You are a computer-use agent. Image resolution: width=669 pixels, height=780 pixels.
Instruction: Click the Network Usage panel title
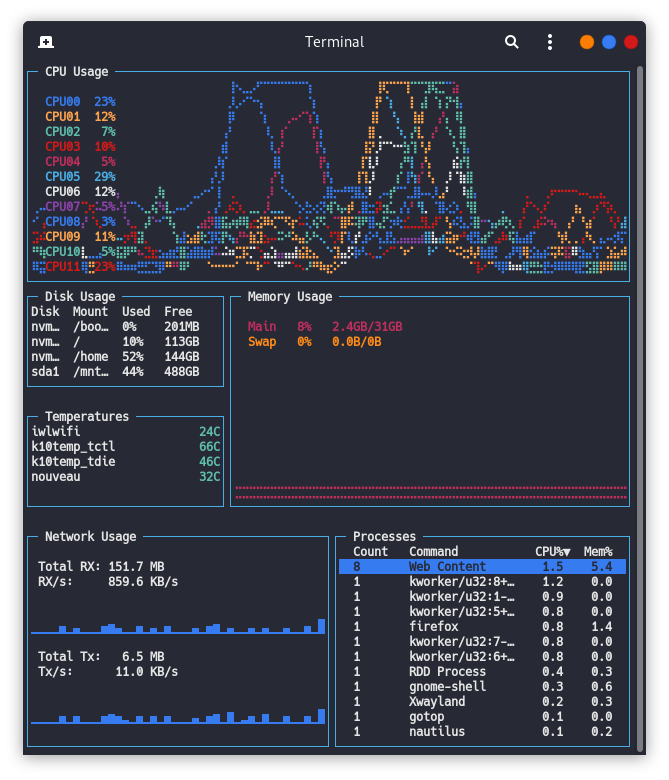click(x=91, y=537)
